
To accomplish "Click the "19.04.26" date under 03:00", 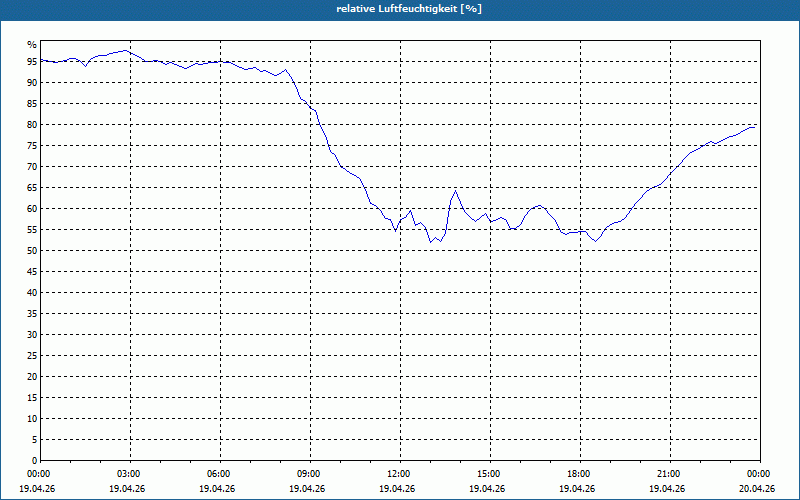I will [x=127, y=489].
